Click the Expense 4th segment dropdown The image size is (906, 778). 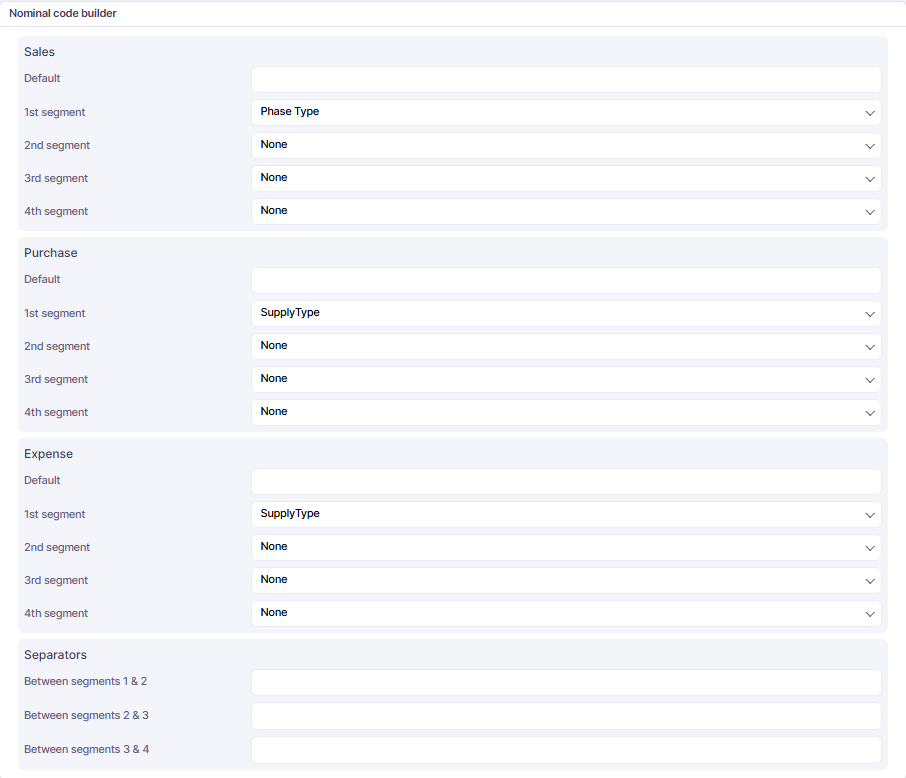565,613
